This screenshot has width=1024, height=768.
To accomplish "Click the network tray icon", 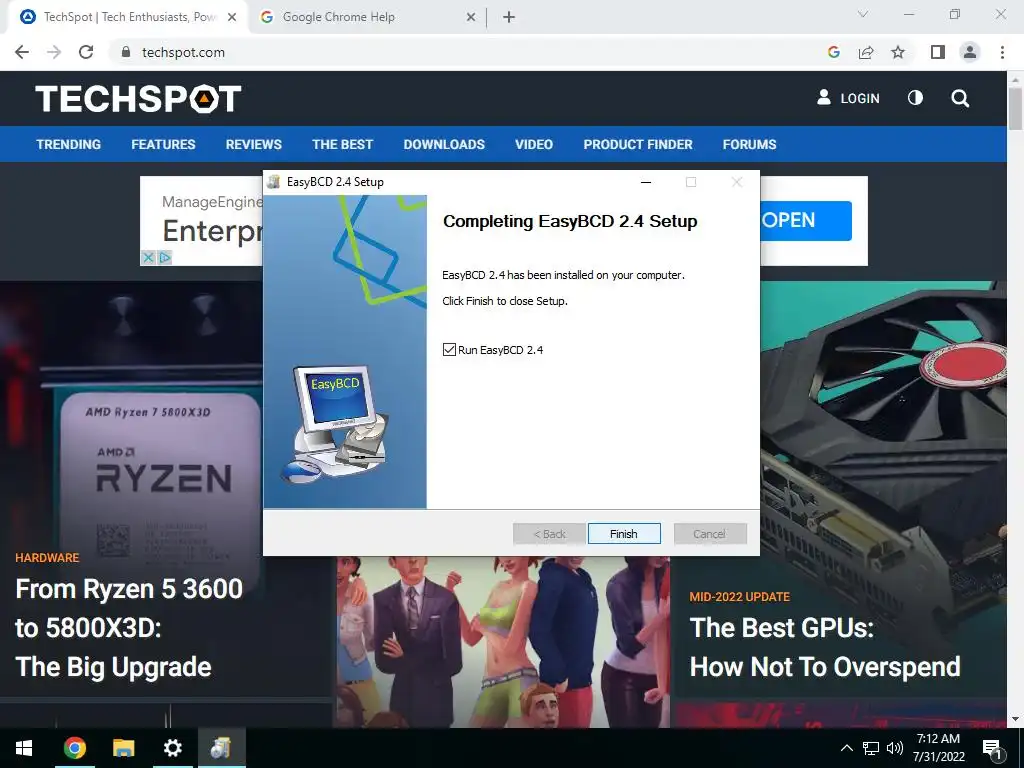I will point(871,748).
